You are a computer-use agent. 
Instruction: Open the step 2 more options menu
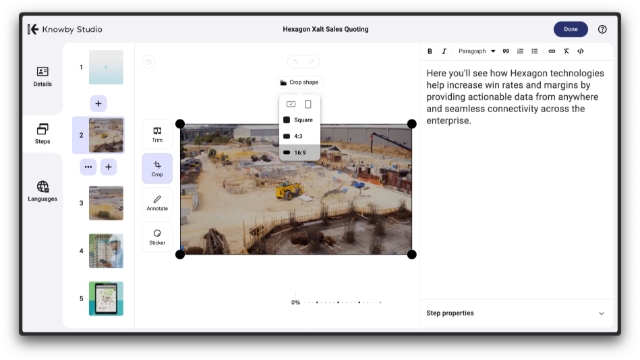click(x=88, y=167)
